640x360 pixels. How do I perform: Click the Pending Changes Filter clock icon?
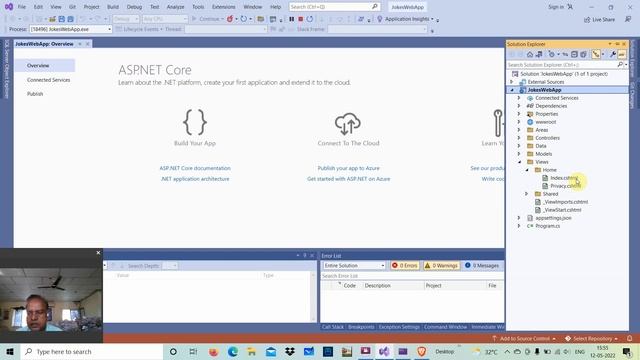pyautogui.click(x=551, y=54)
